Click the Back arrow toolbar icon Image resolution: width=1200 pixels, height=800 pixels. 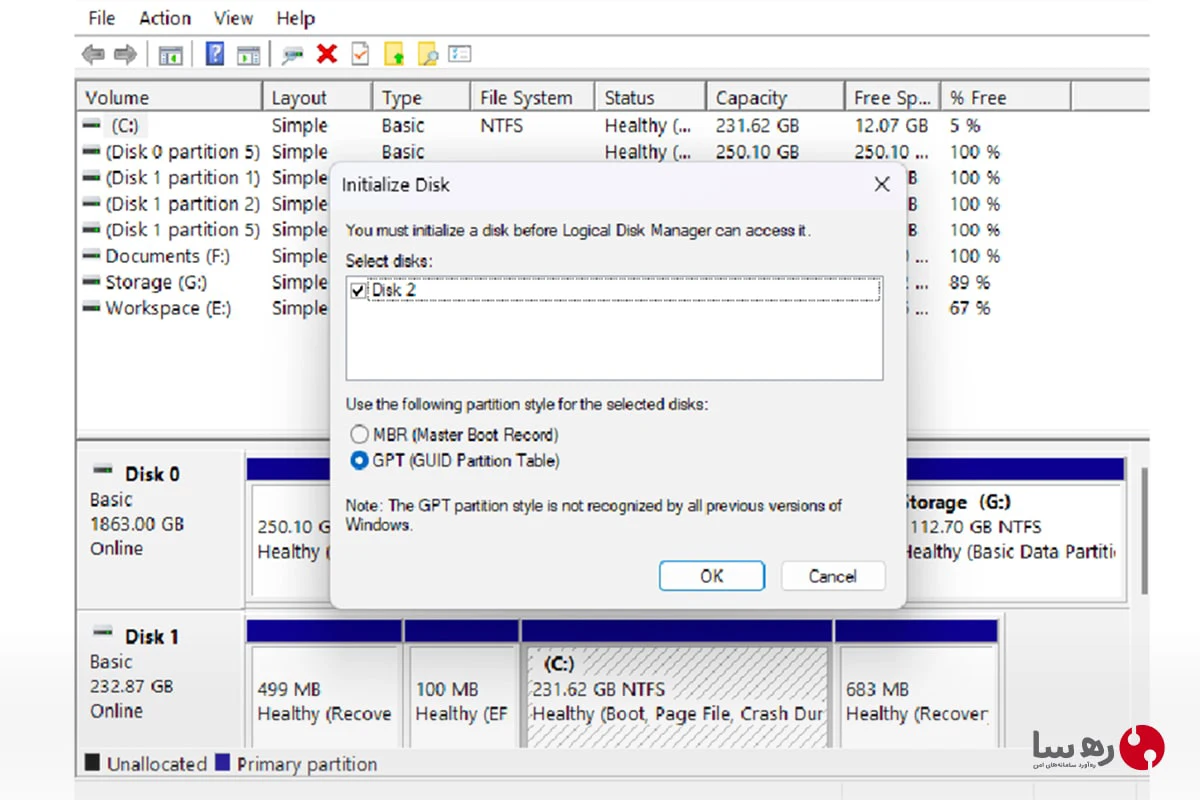tap(93, 54)
